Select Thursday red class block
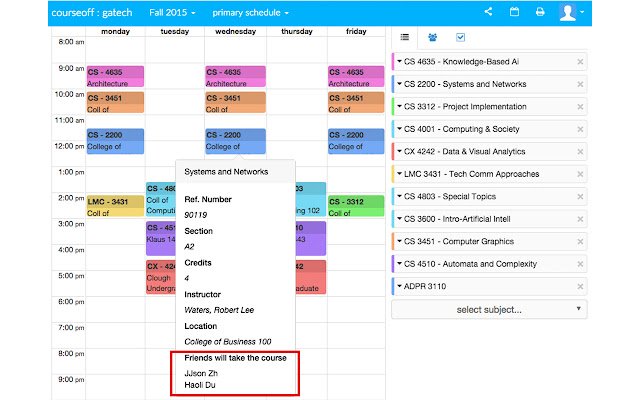Viewport: 640px width, 400px height. [311, 277]
